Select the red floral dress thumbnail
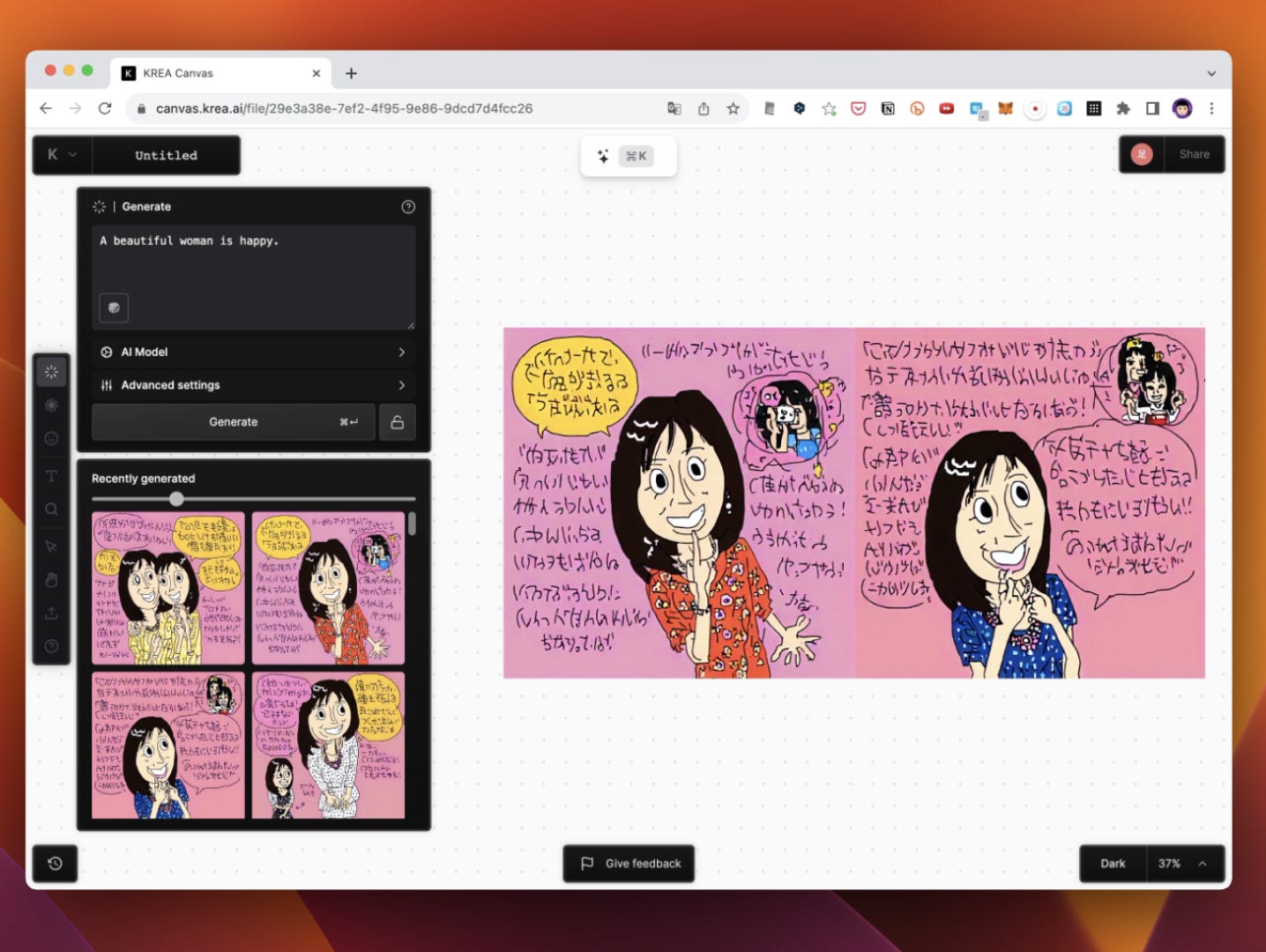 pos(328,588)
